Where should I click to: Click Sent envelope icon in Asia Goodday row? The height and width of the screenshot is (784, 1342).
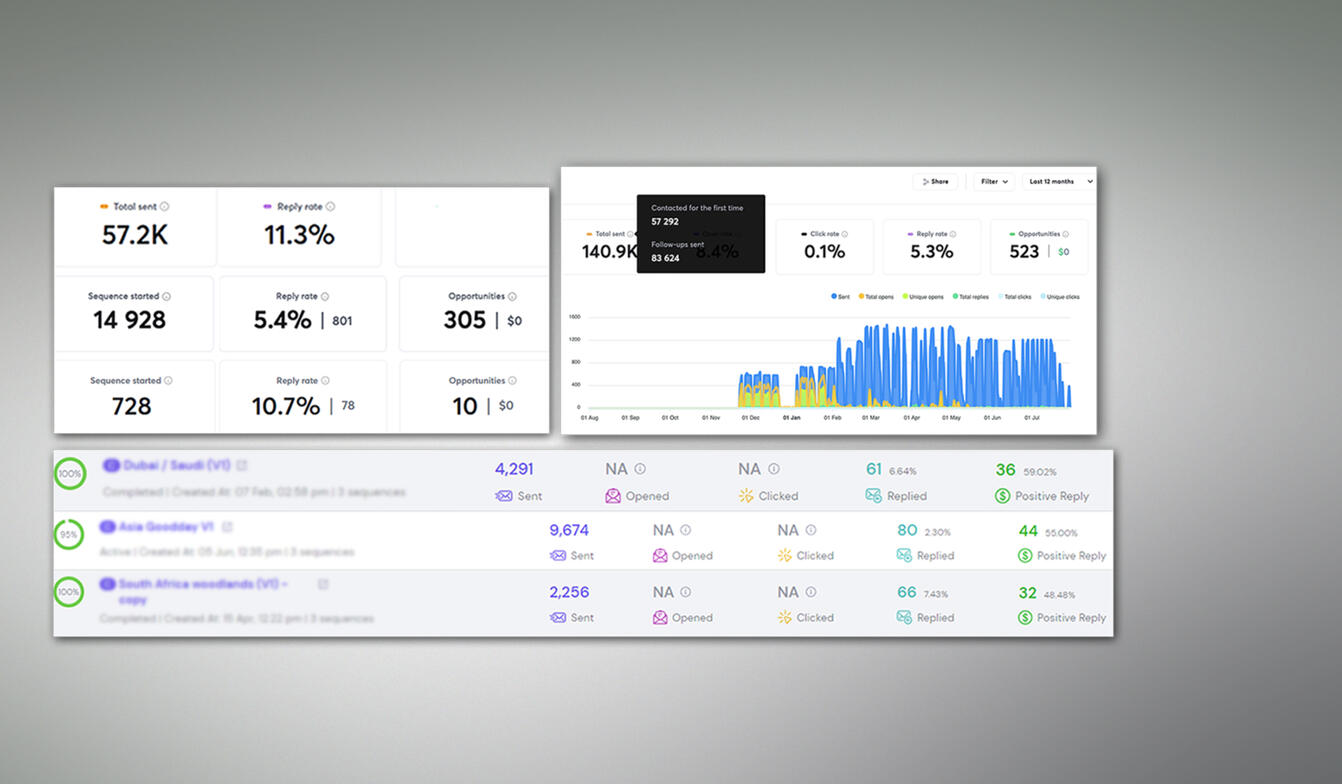coord(558,556)
